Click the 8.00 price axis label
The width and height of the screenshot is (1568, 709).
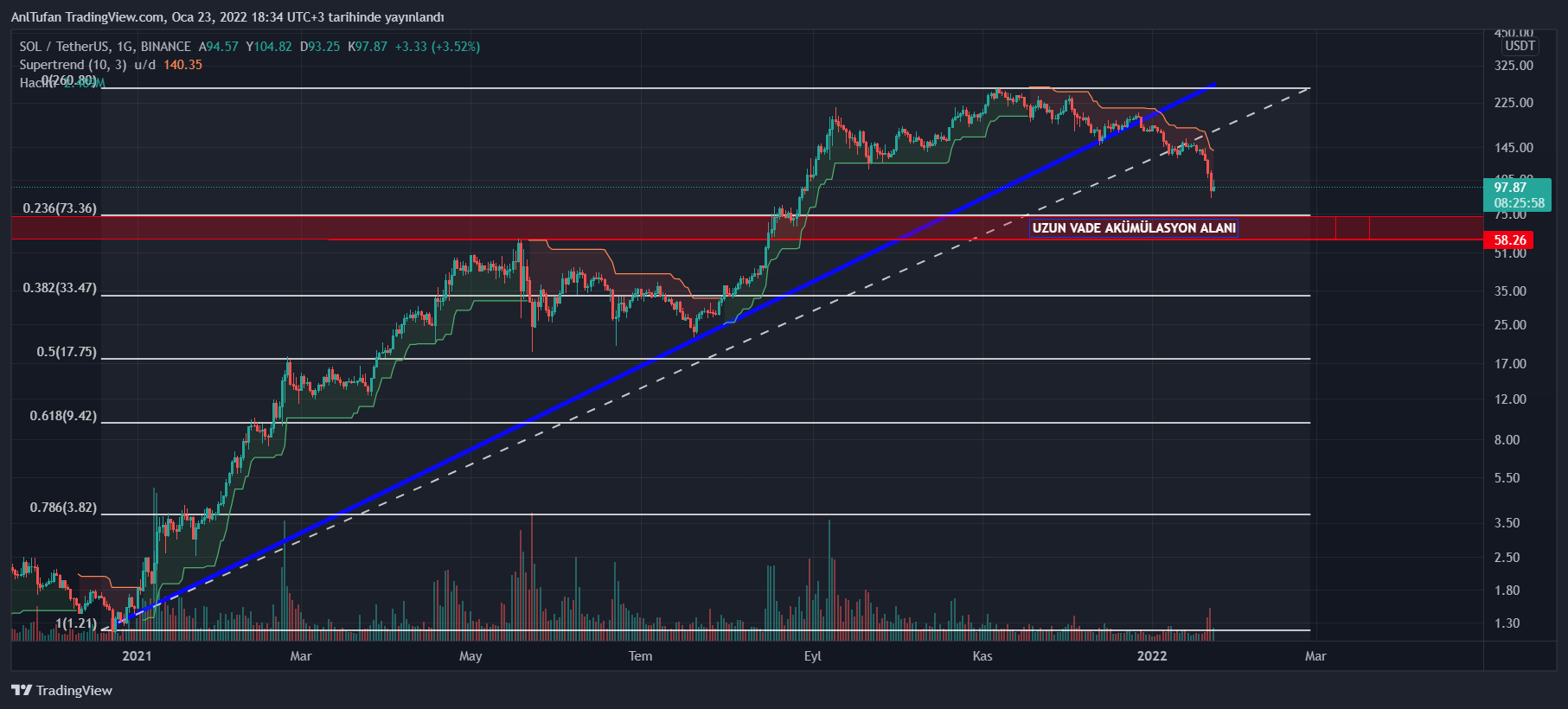pos(1507,440)
